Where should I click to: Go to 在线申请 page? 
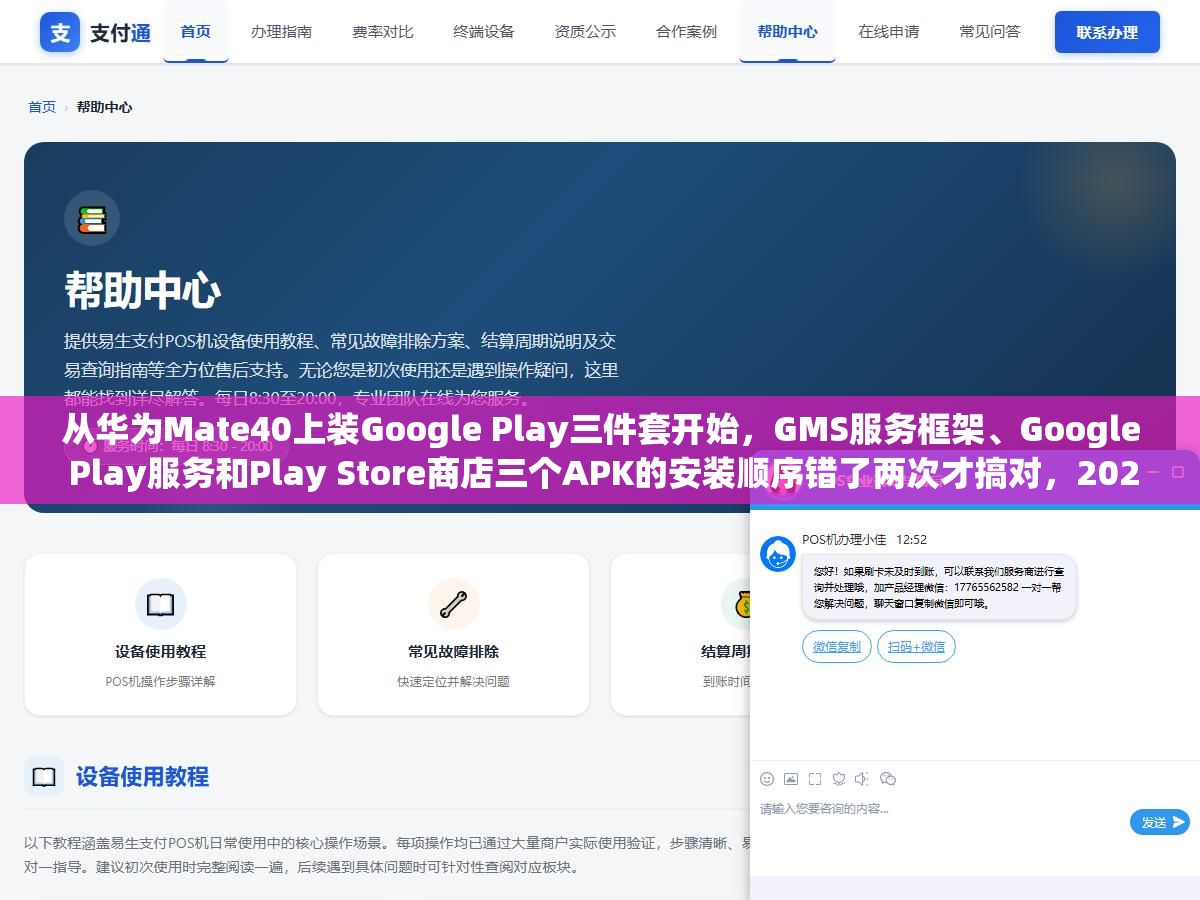point(888,31)
